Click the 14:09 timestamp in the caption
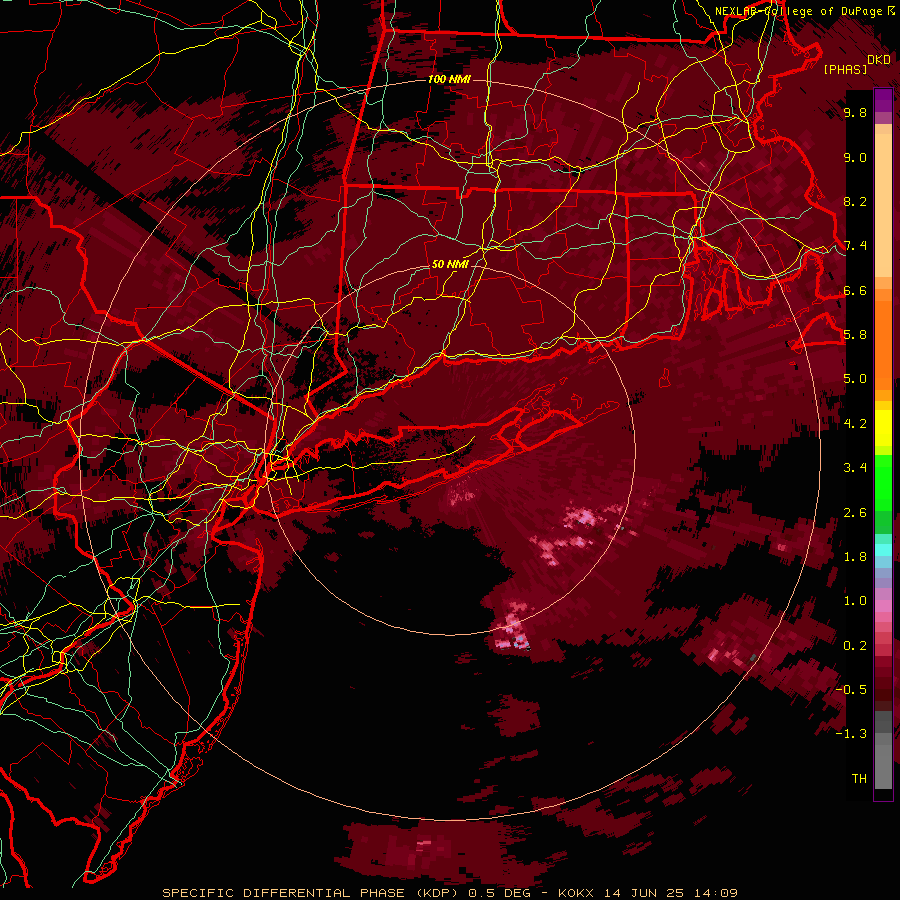The width and height of the screenshot is (900, 900). (x=715, y=893)
